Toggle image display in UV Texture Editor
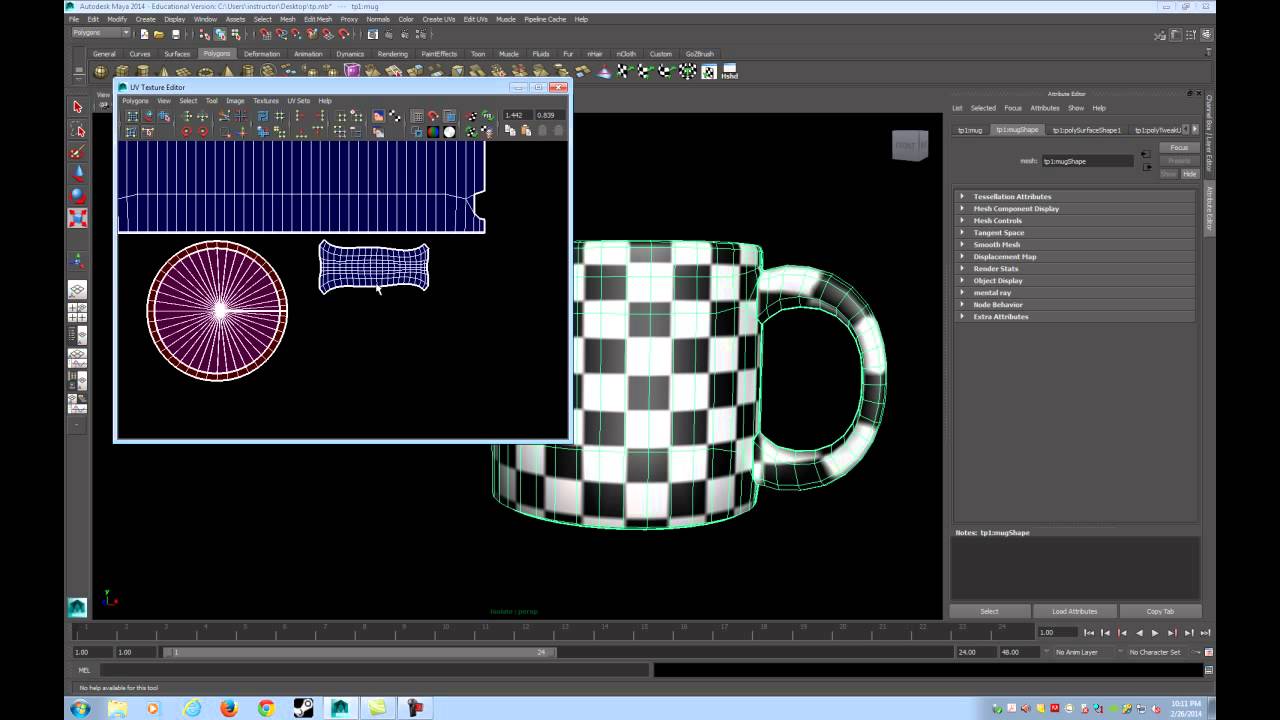The image size is (1280, 720). click(x=379, y=116)
